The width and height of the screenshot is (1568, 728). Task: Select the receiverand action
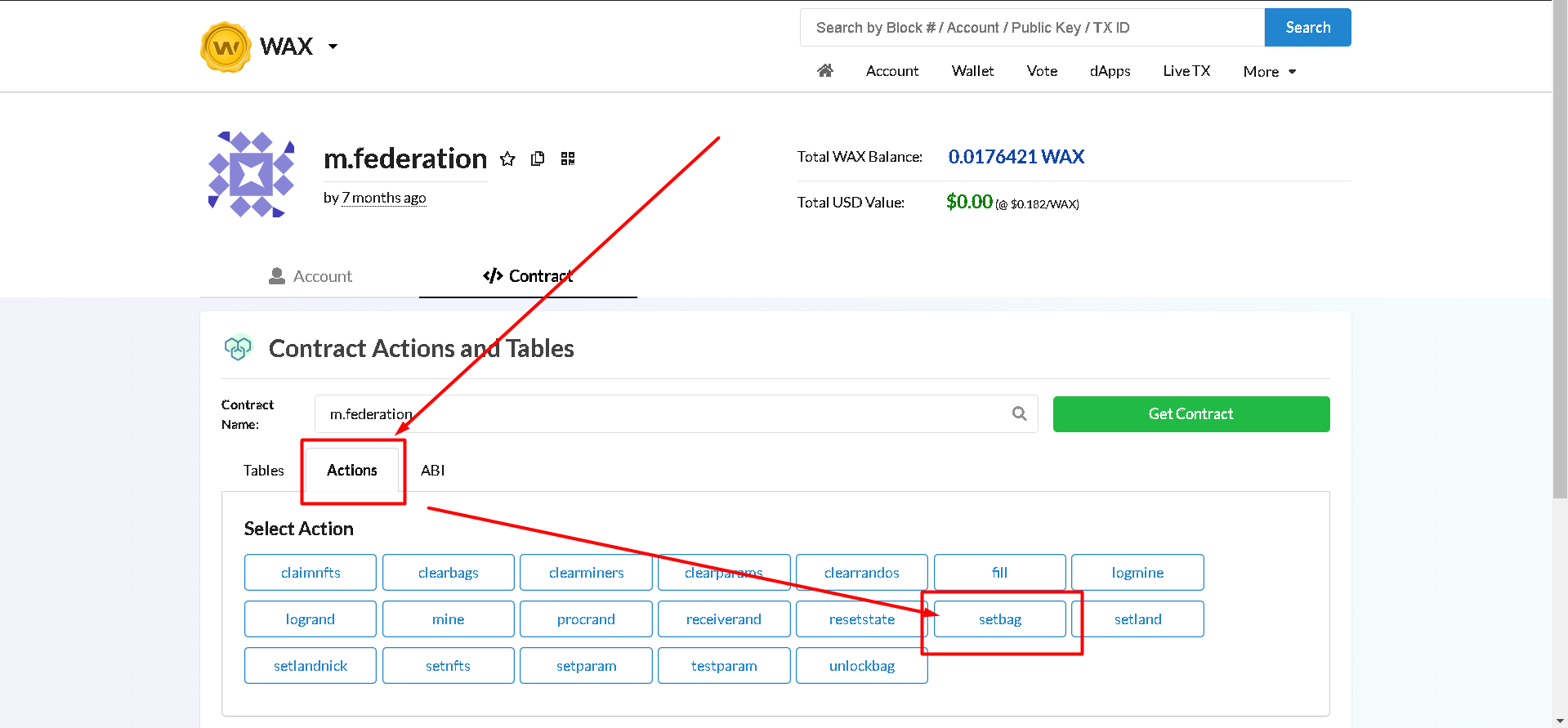724,619
